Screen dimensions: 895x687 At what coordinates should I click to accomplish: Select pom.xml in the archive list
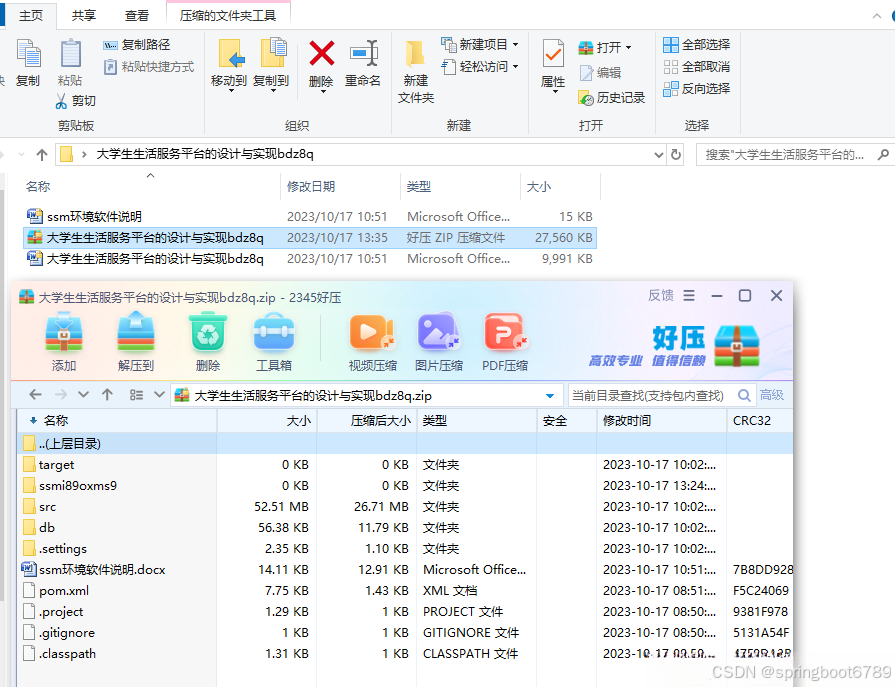(405, 591)
